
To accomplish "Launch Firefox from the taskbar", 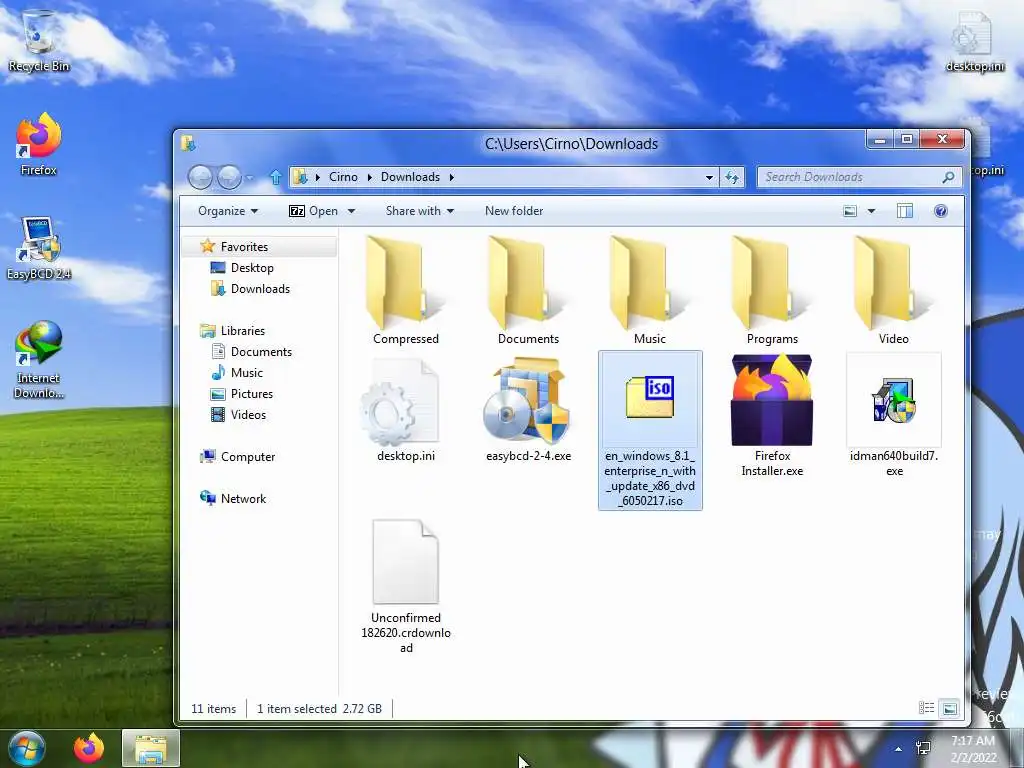I will 89,748.
